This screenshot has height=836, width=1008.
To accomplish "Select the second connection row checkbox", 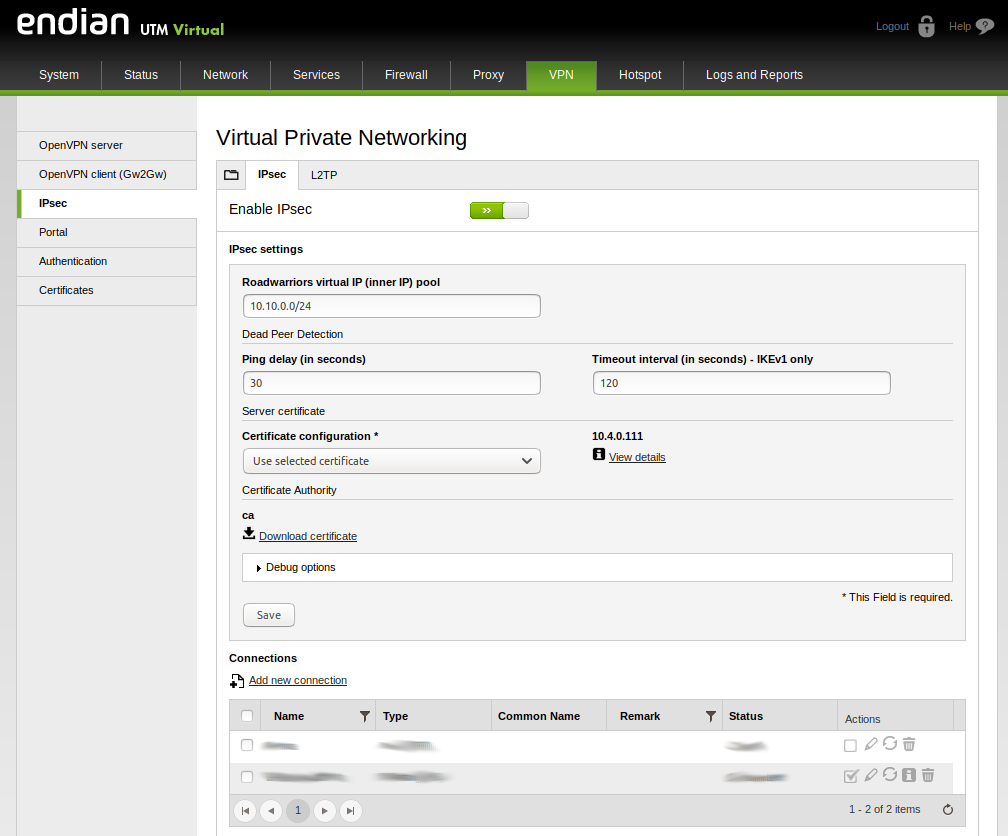I will point(247,777).
